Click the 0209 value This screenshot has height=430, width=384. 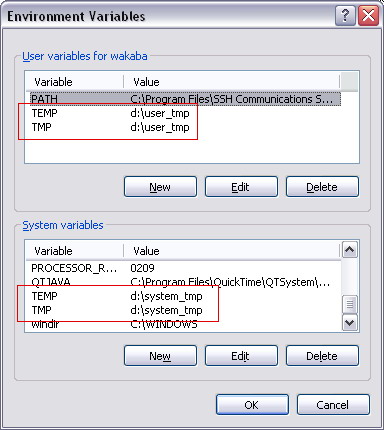(x=143, y=268)
